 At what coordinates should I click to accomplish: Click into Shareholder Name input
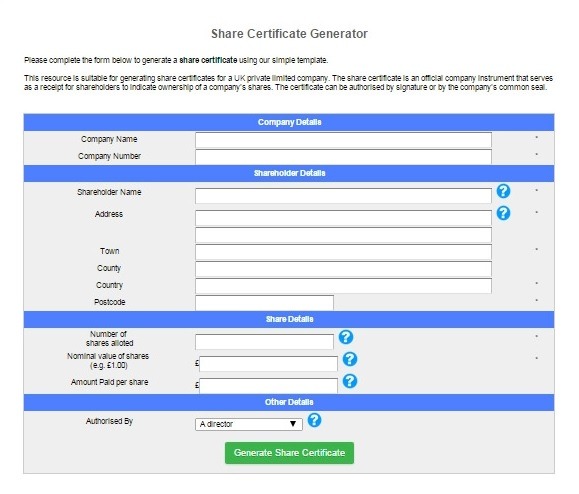343,196
